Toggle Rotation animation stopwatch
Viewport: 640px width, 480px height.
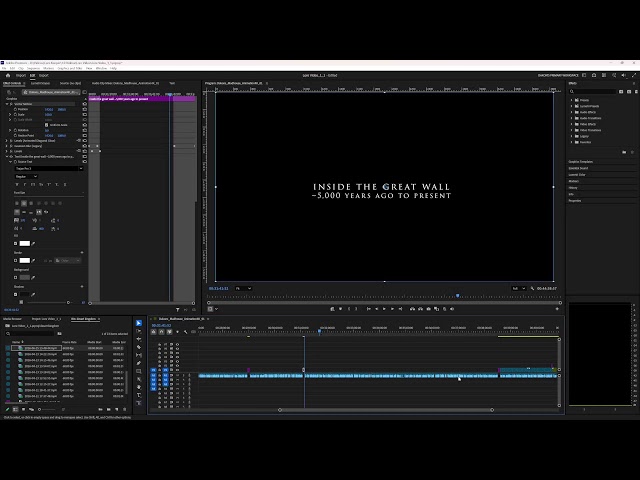tap(16, 130)
